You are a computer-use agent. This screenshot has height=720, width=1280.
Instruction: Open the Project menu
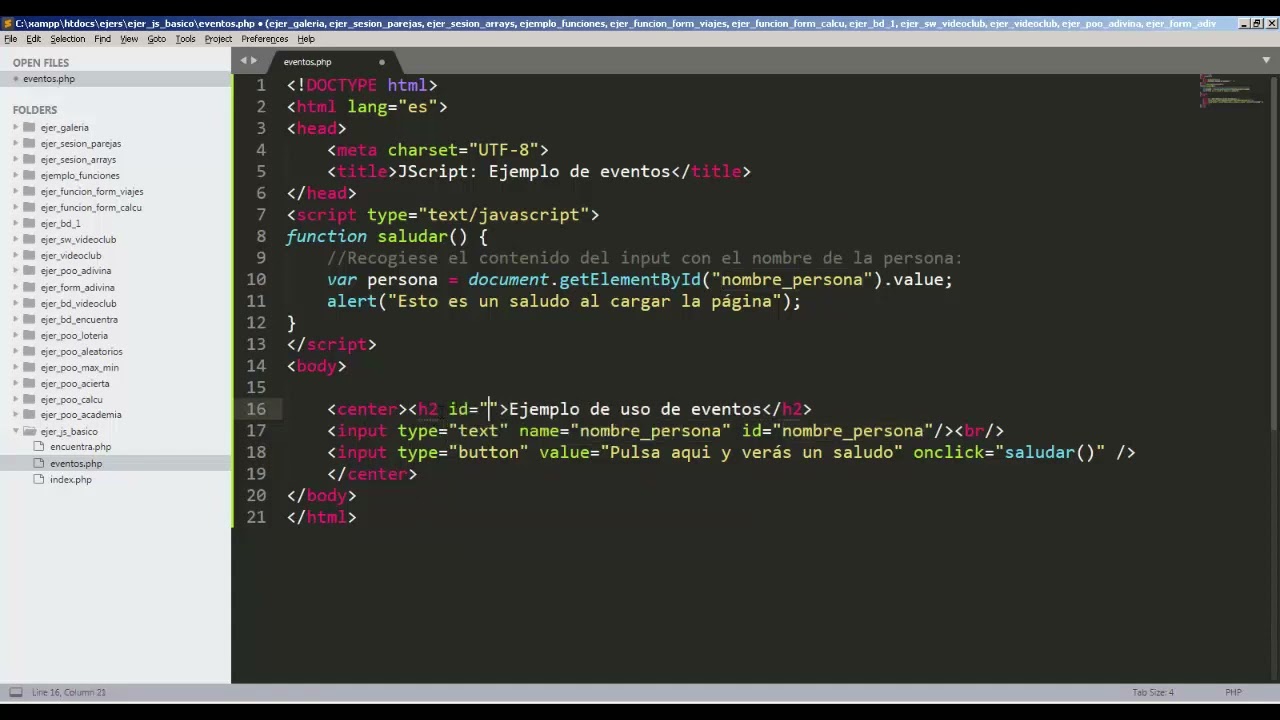coord(218,39)
